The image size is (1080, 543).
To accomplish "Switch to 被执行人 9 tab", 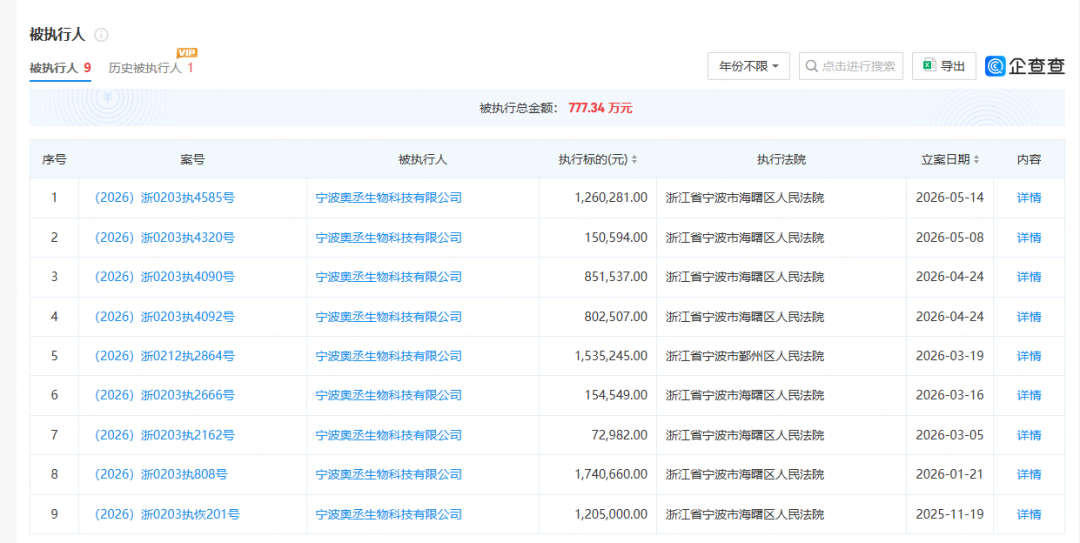I will [61, 68].
